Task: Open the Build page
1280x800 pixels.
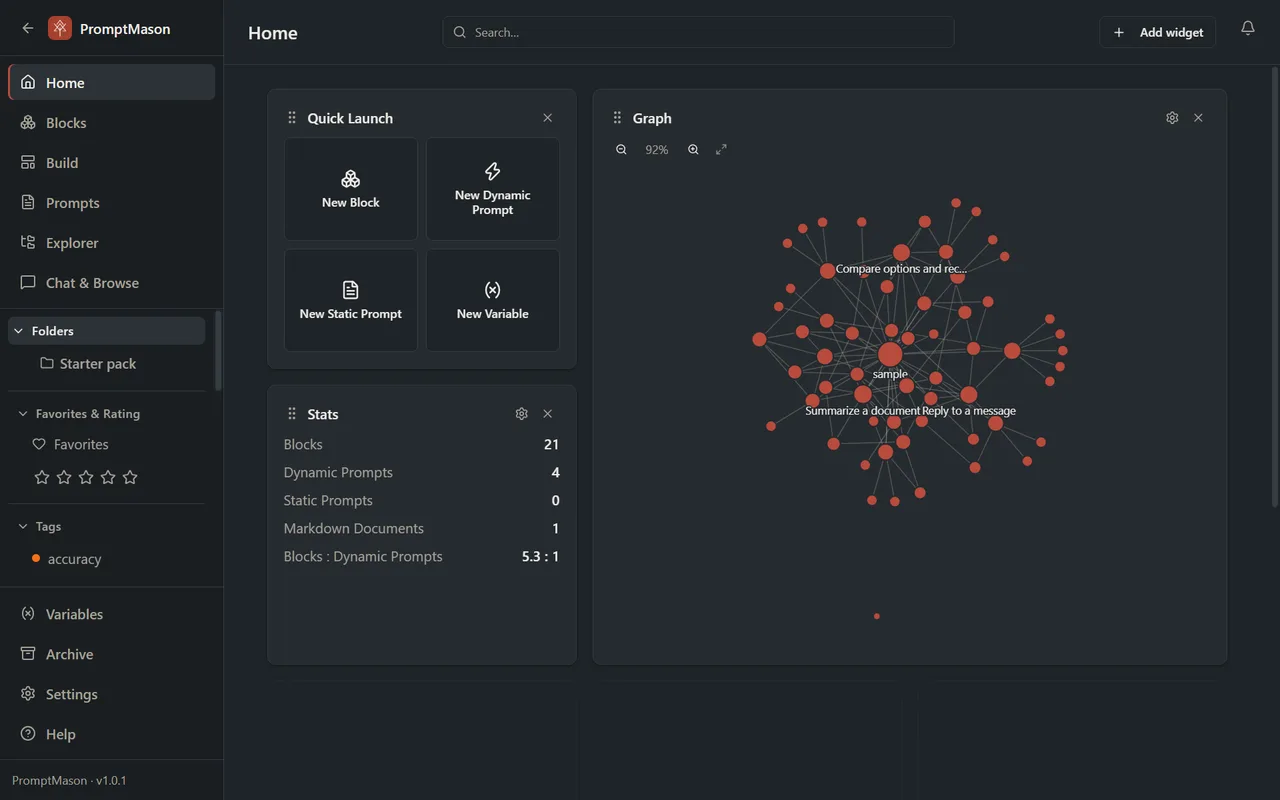Action: tap(112, 163)
